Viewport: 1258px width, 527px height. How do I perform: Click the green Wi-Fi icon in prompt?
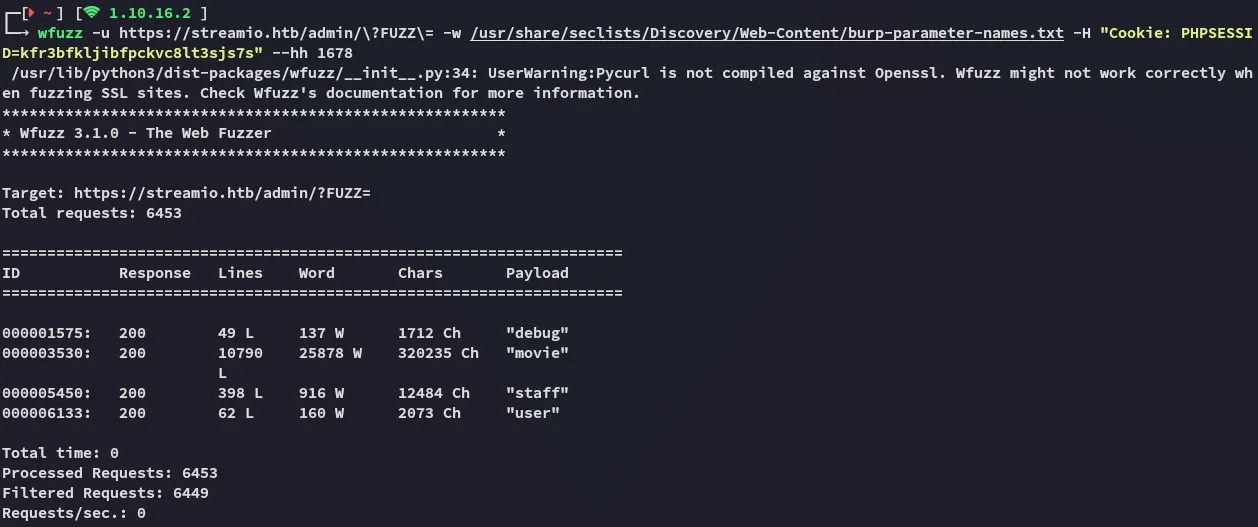click(91, 13)
